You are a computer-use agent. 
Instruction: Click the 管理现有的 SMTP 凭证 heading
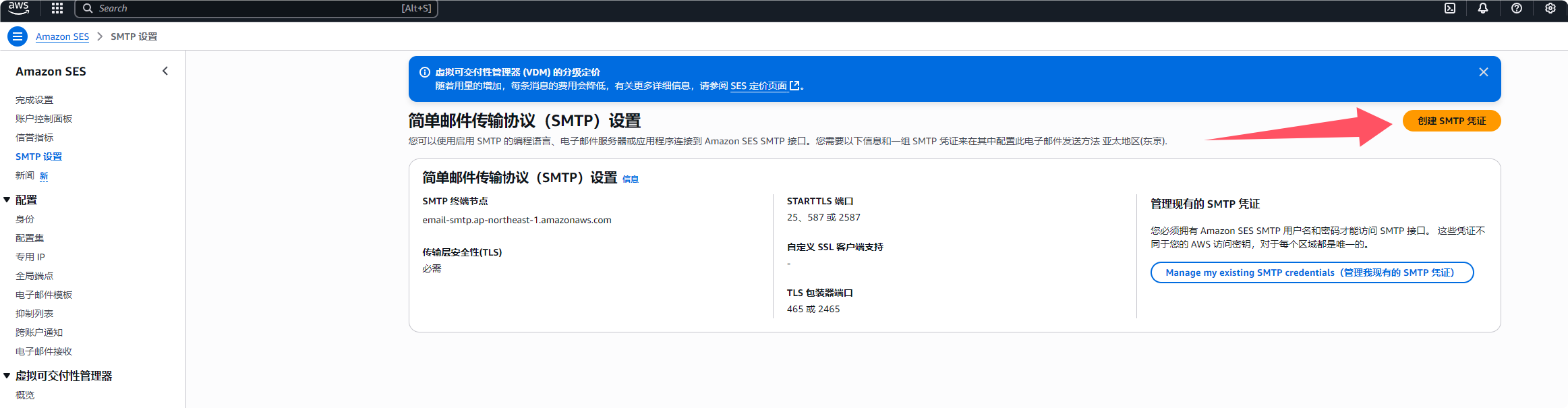[x=1204, y=204]
